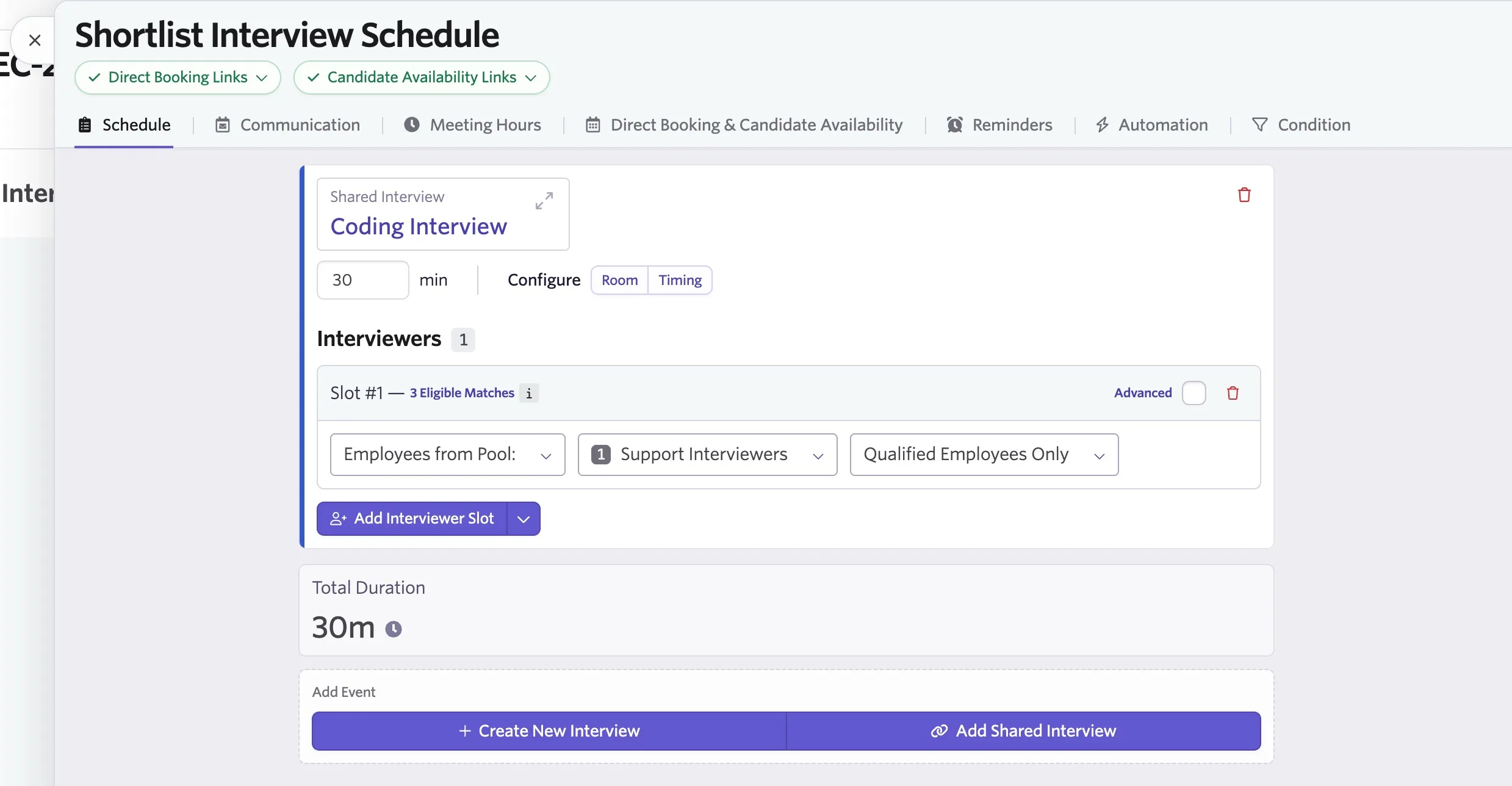Click the 3 Eligible Matches link
Screen dimensions: 1512x786
click(462, 393)
